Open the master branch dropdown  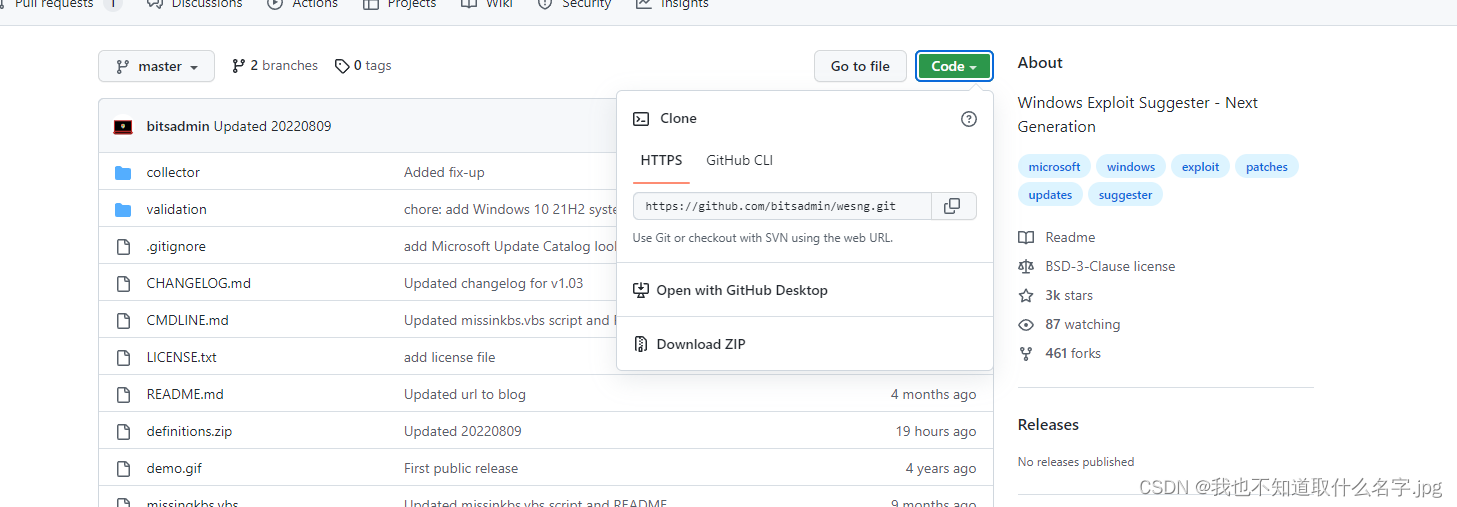coord(156,66)
